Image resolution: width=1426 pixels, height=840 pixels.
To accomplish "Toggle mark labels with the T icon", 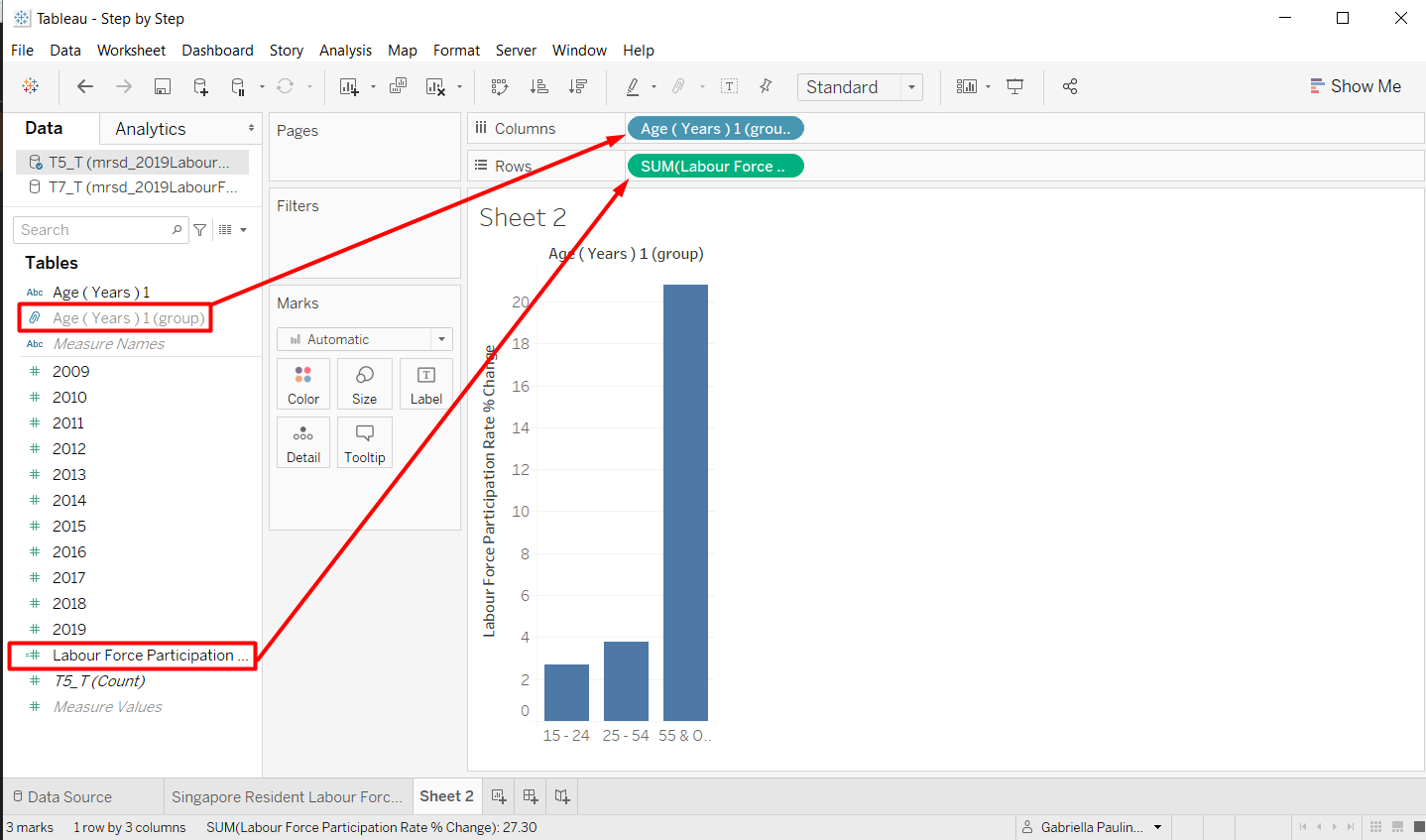I will click(x=729, y=87).
